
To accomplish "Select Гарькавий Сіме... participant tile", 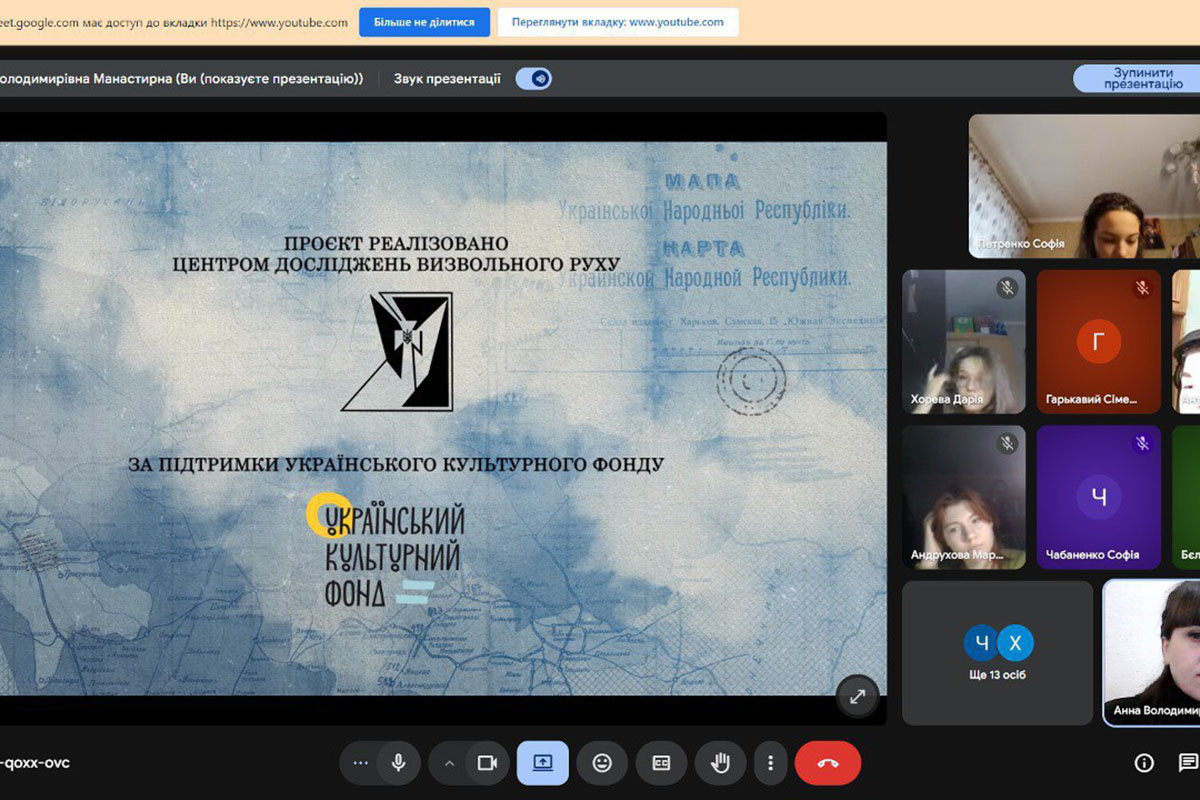I will click(1098, 341).
